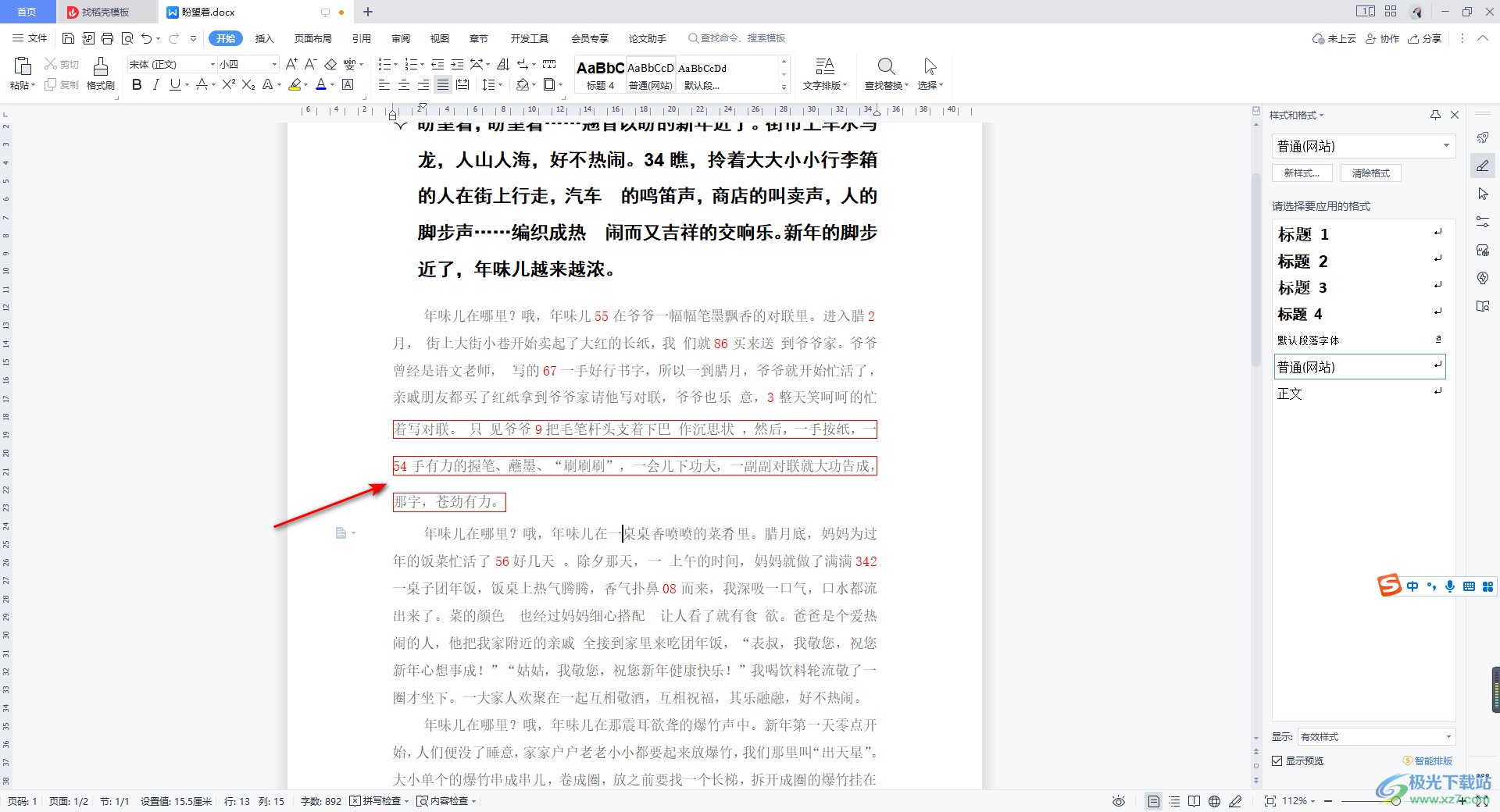
Task: Apply the text highlight color
Action: 295,84
